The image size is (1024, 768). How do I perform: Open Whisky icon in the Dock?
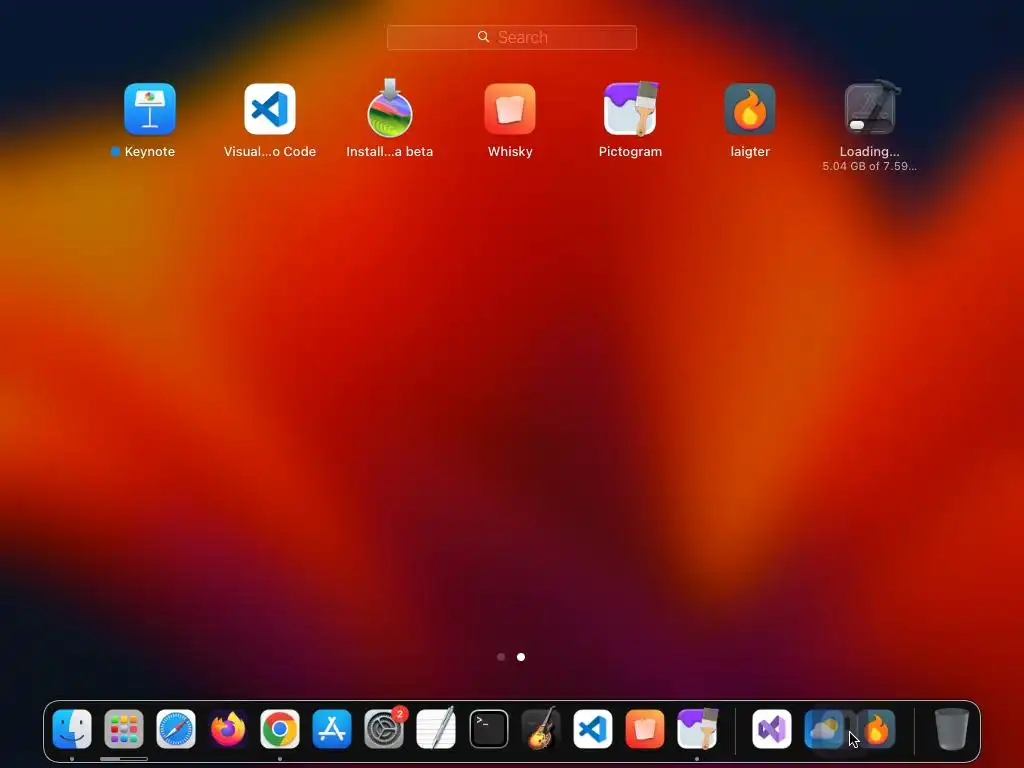coord(645,729)
